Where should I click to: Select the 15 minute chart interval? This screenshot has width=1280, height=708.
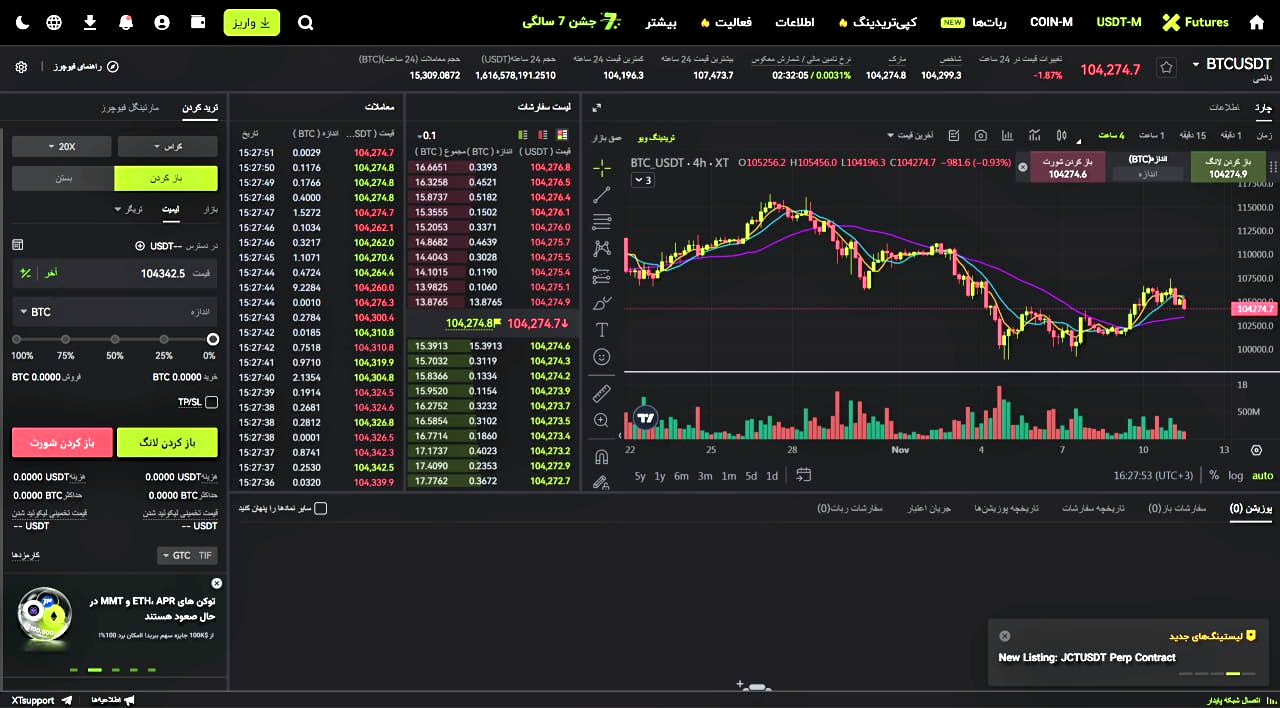point(1194,135)
